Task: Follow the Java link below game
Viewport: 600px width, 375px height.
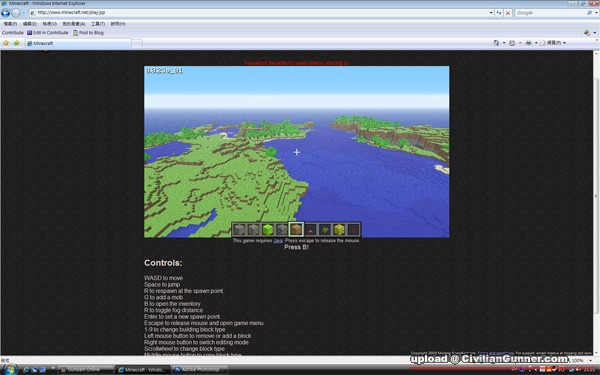Action: coord(278,241)
